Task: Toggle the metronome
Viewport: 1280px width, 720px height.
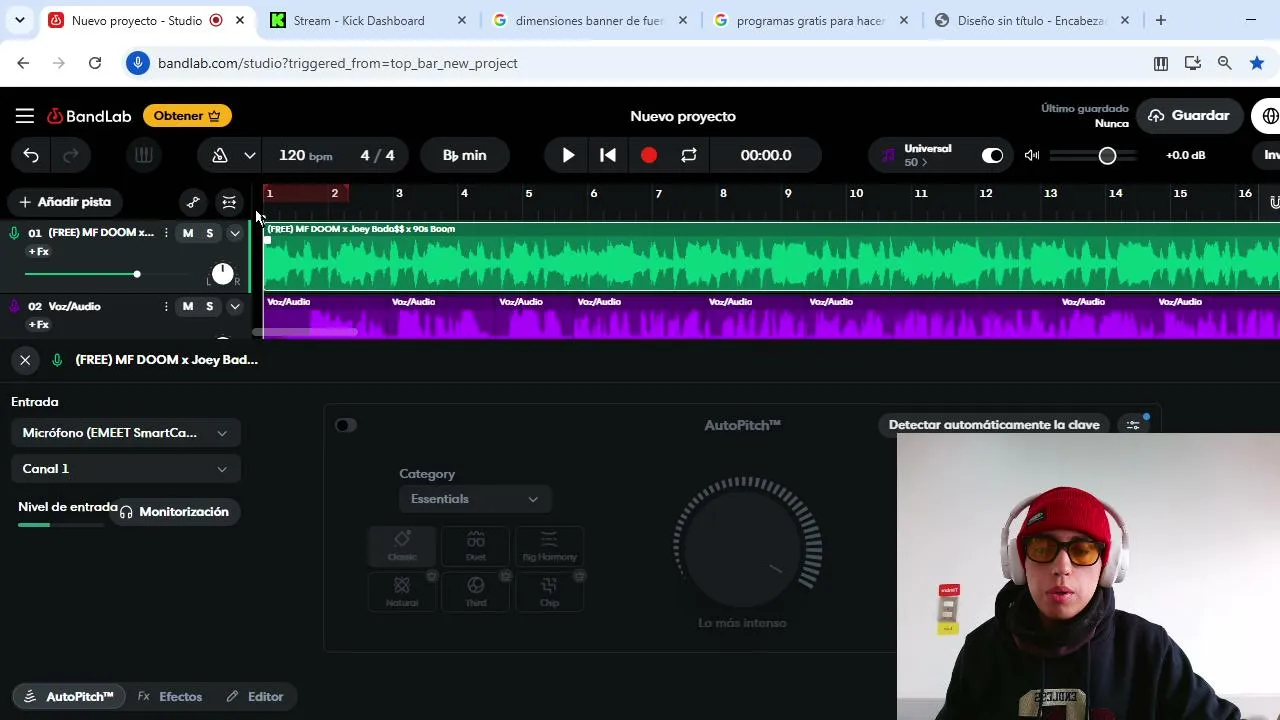Action: click(x=220, y=155)
